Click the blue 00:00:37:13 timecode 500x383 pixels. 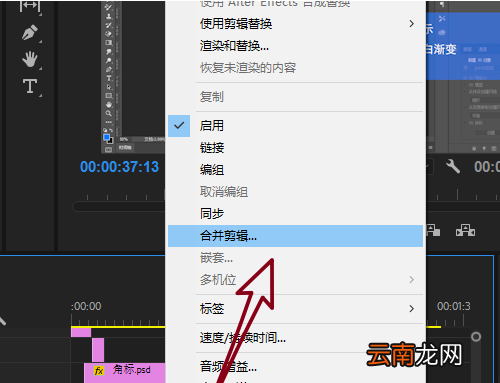pos(119,167)
